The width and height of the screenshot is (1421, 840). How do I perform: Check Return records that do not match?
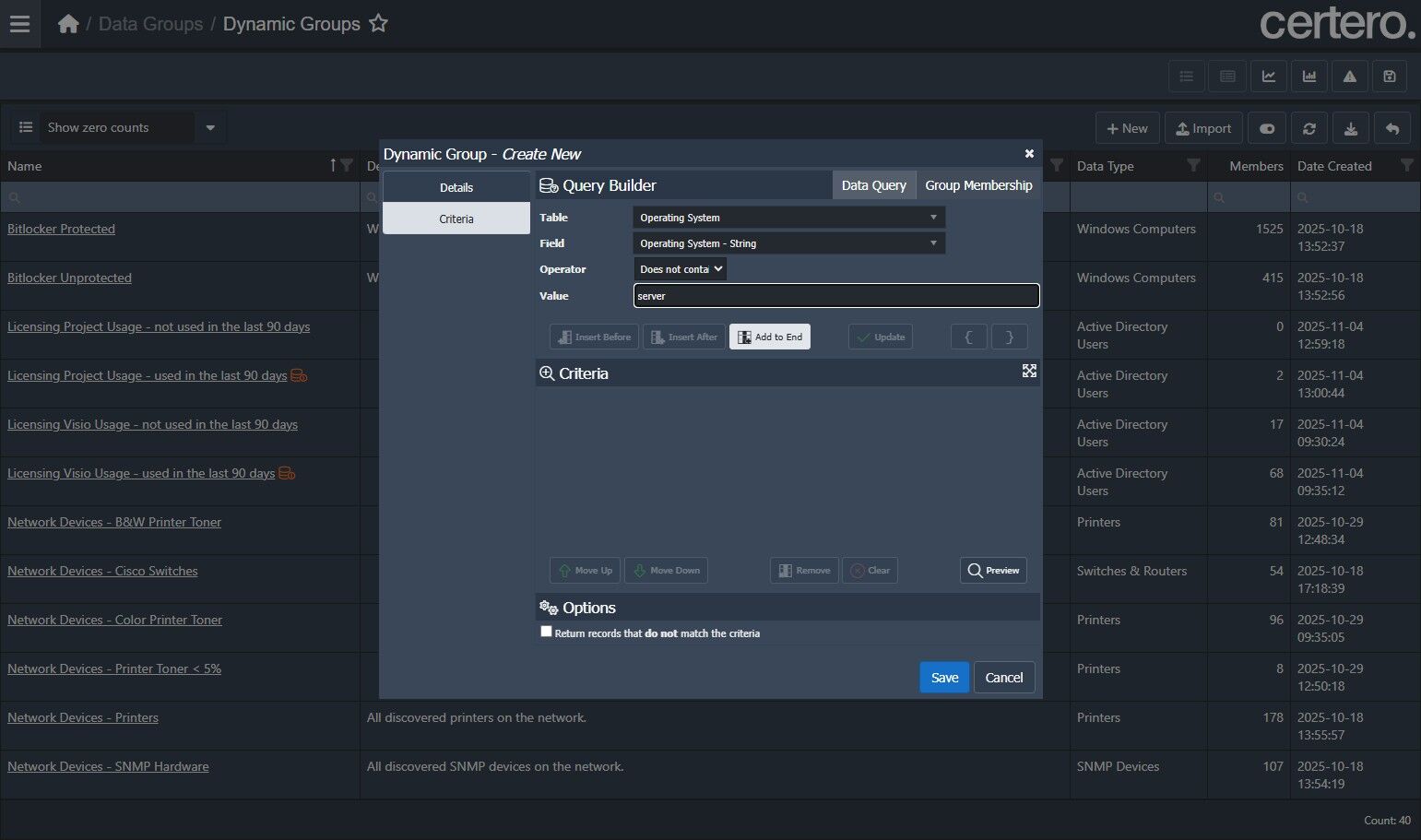coord(546,632)
